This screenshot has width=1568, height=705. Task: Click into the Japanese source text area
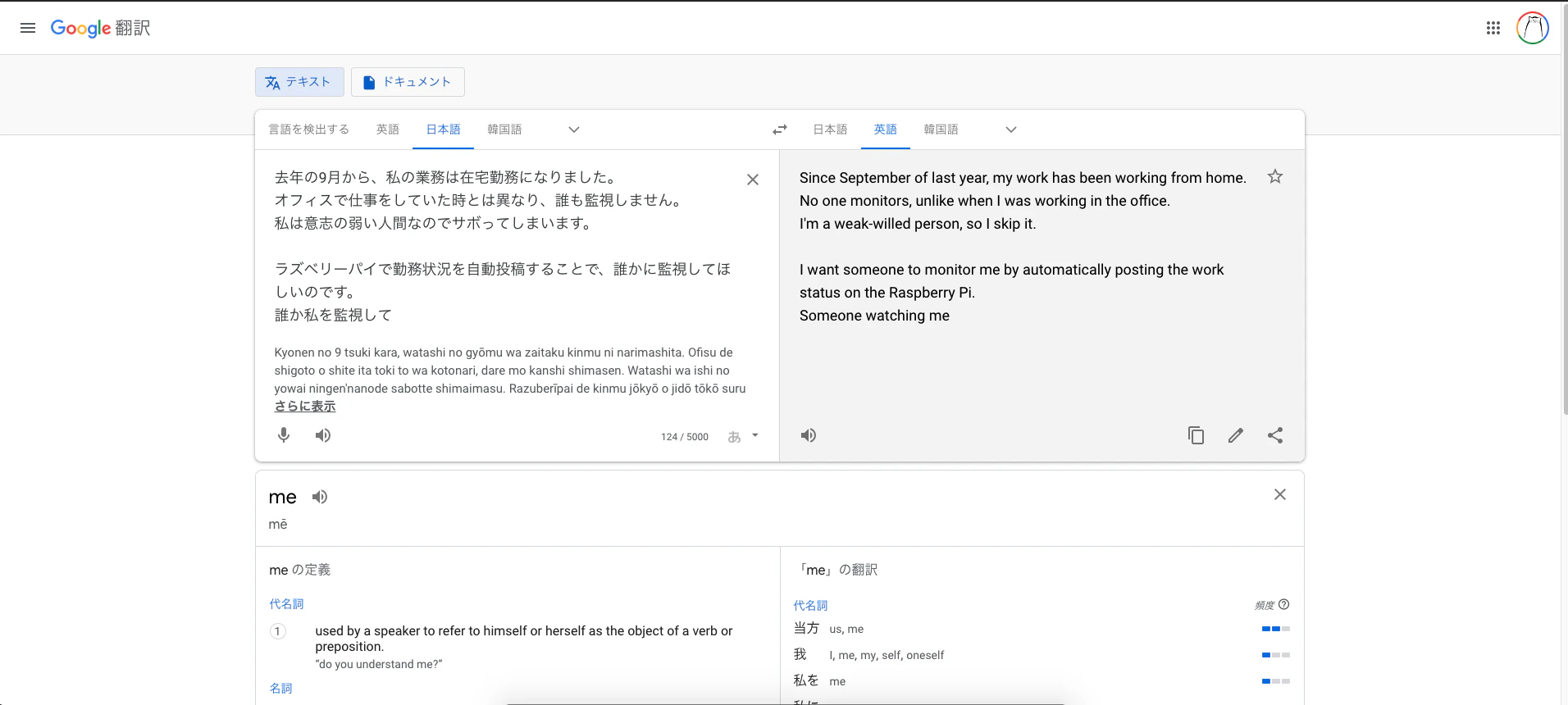(x=502, y=246)
